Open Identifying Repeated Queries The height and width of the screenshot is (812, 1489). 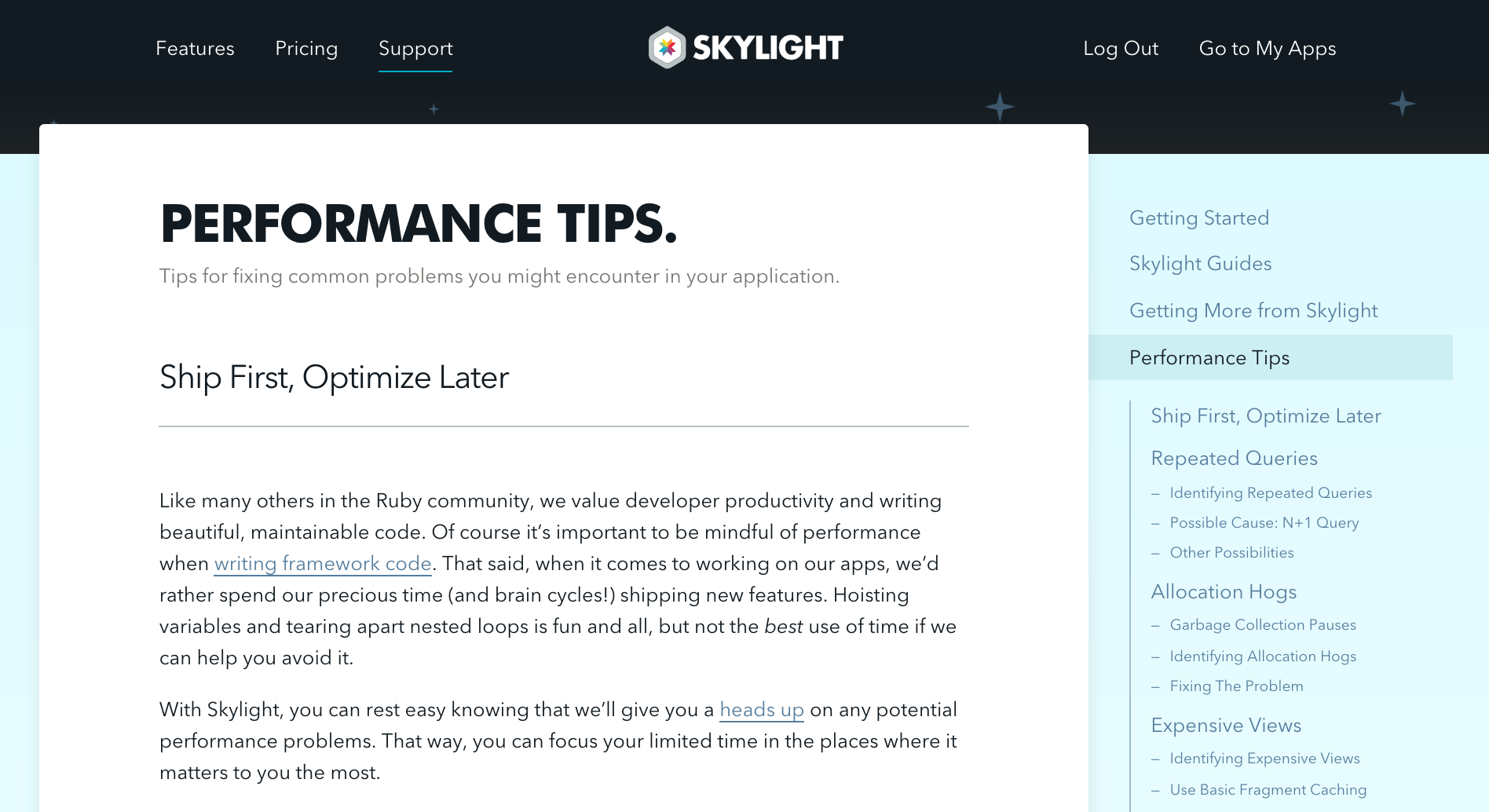(1271, 492)
